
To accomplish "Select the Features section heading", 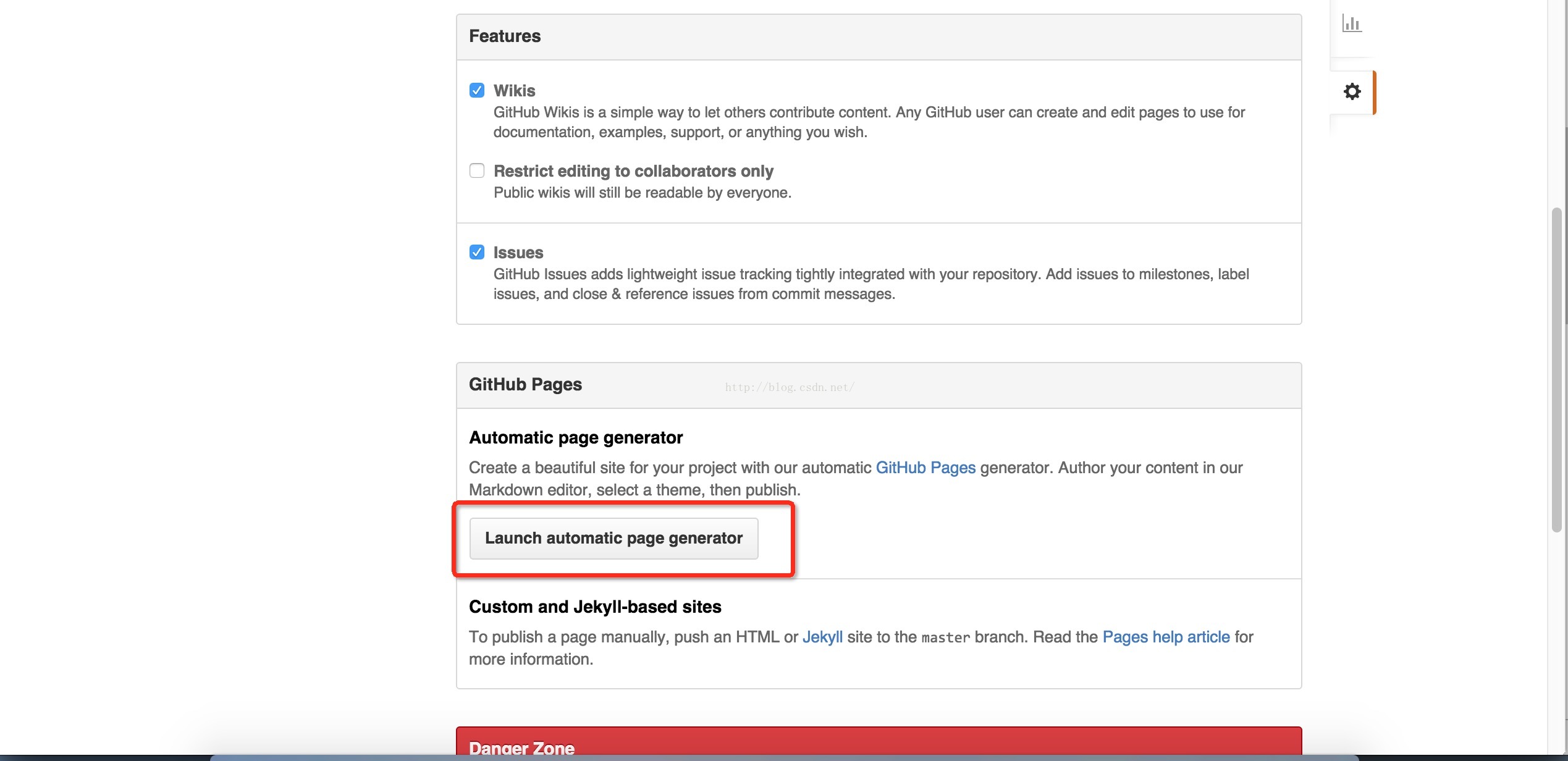I will point(505,36).
